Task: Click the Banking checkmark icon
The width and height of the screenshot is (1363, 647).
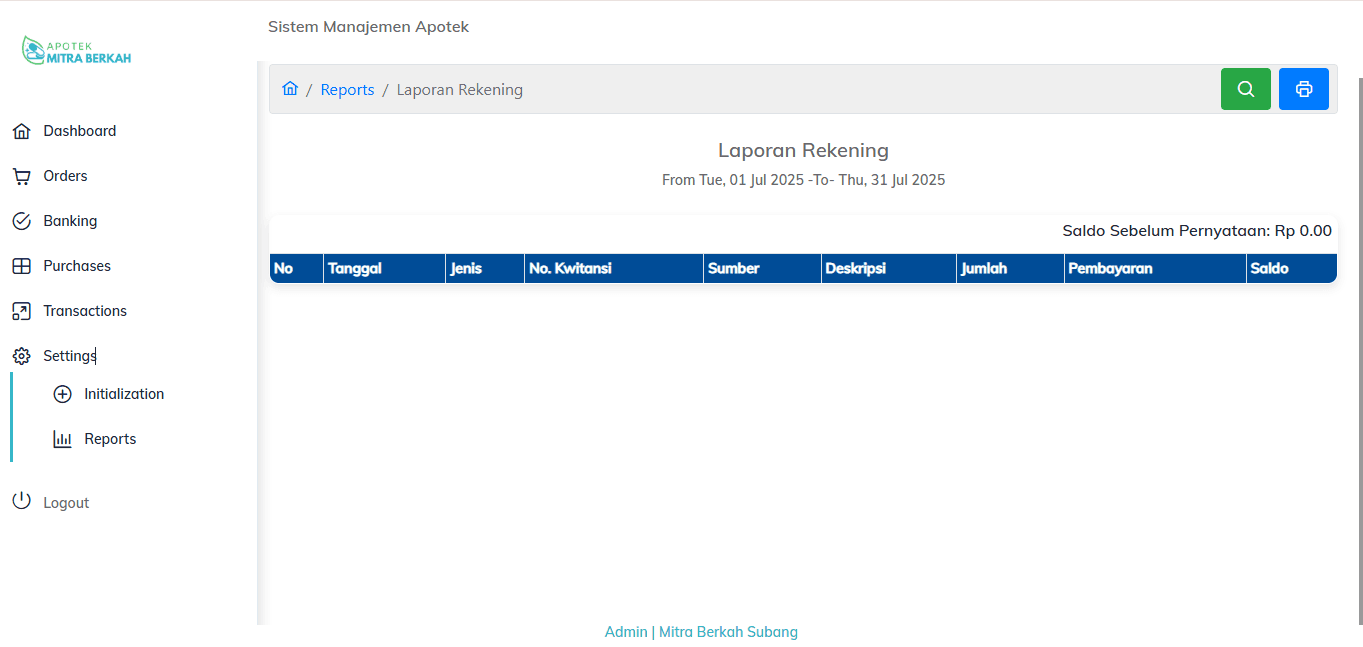Action: tap(21, 221)
